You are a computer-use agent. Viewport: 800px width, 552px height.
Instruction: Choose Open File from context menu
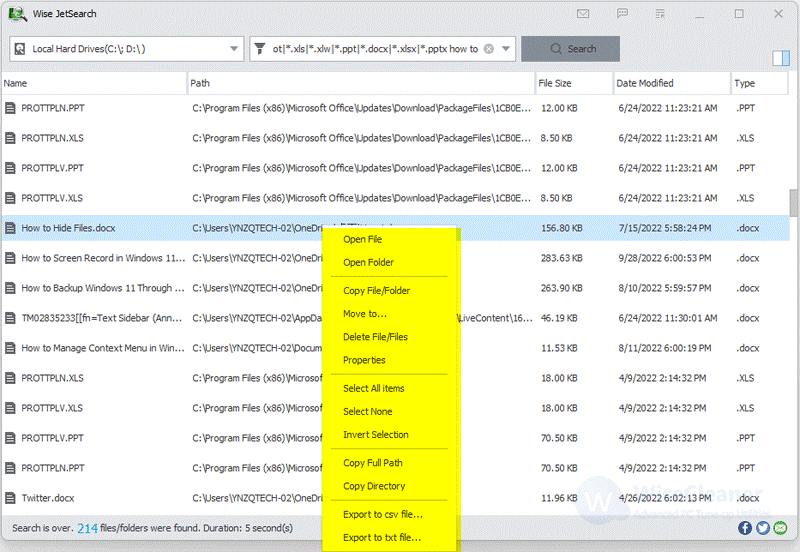(362, 239)
